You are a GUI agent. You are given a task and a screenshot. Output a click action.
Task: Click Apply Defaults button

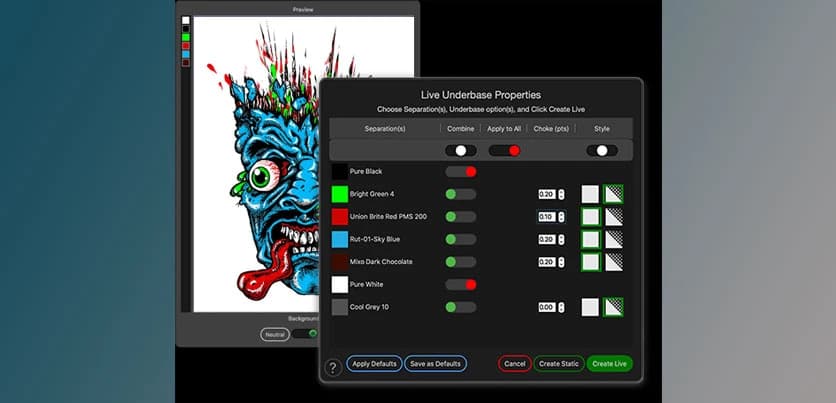point(374,364)
